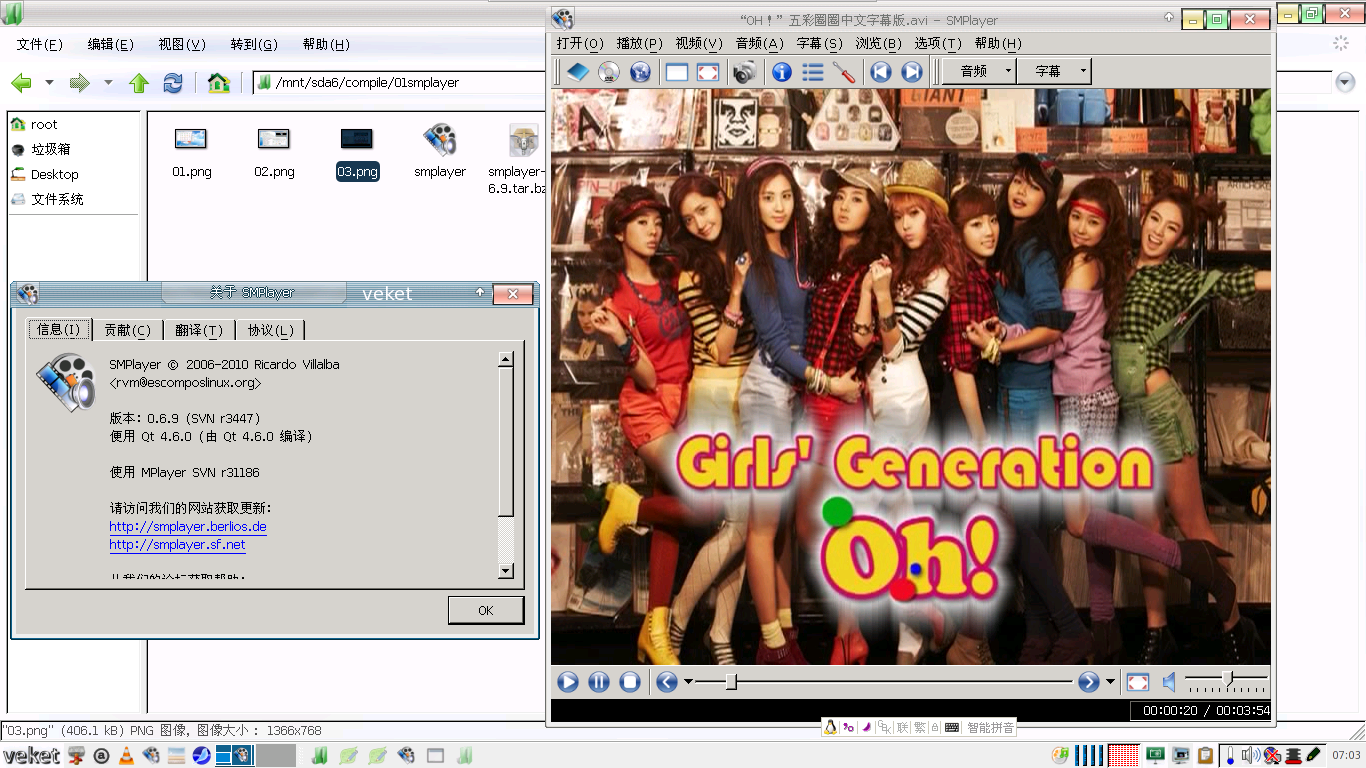Open the smplayer.berlios.de link
The height and width of the screenshot is (768, 1366).
pyautogui.click(x=188, y=526)
